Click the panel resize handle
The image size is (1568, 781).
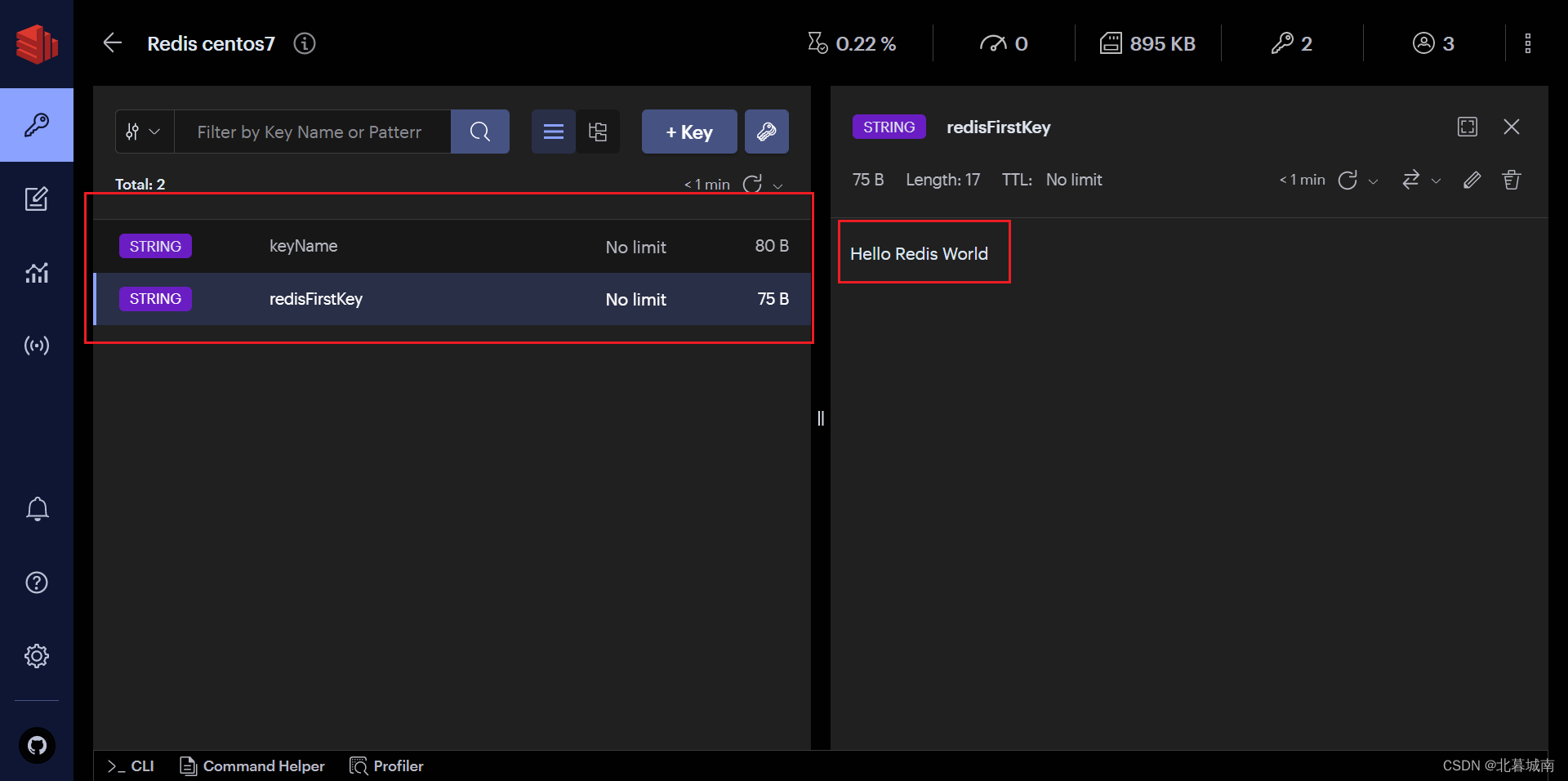[x=821, y=418]
